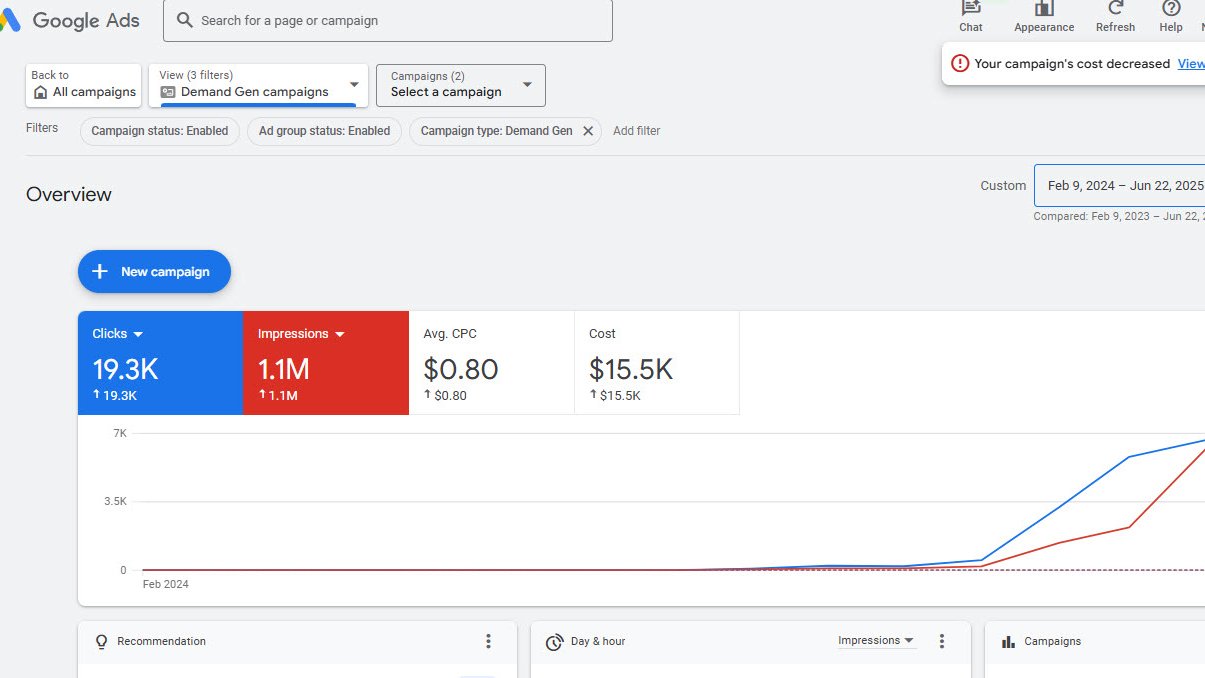Click the $0.80 Avg. CPC value
Image resolution: width=1205 pixels, height=678 pixels.
pos(461,369)
